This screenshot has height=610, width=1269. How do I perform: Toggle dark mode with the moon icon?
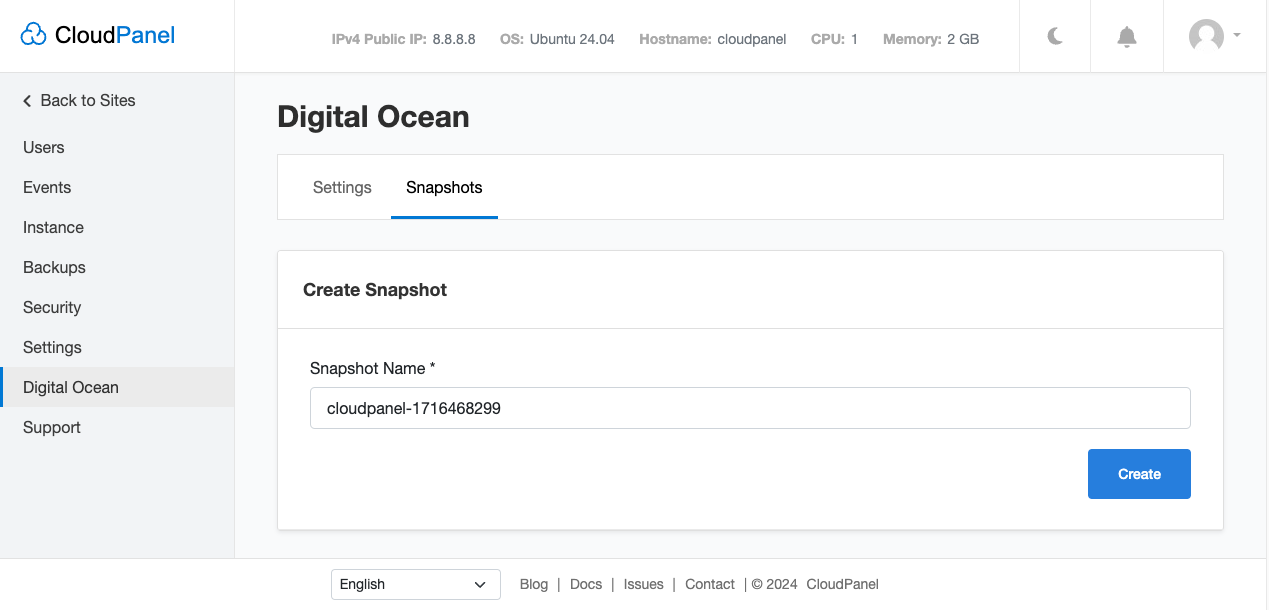[1055, 37]
